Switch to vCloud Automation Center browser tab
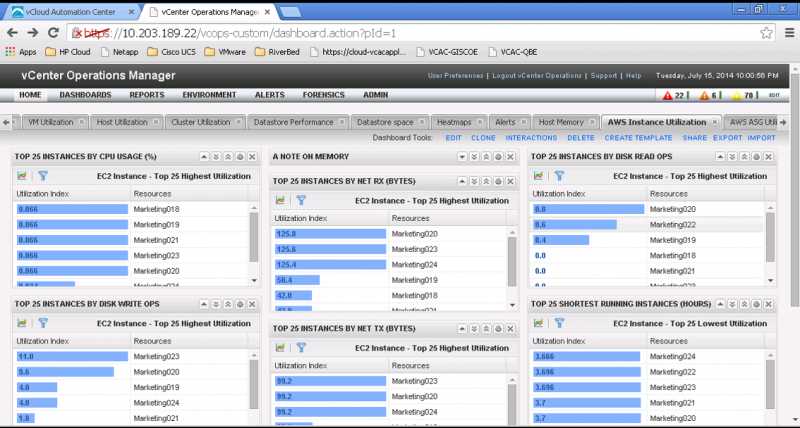800x428 pixels. 70,12
